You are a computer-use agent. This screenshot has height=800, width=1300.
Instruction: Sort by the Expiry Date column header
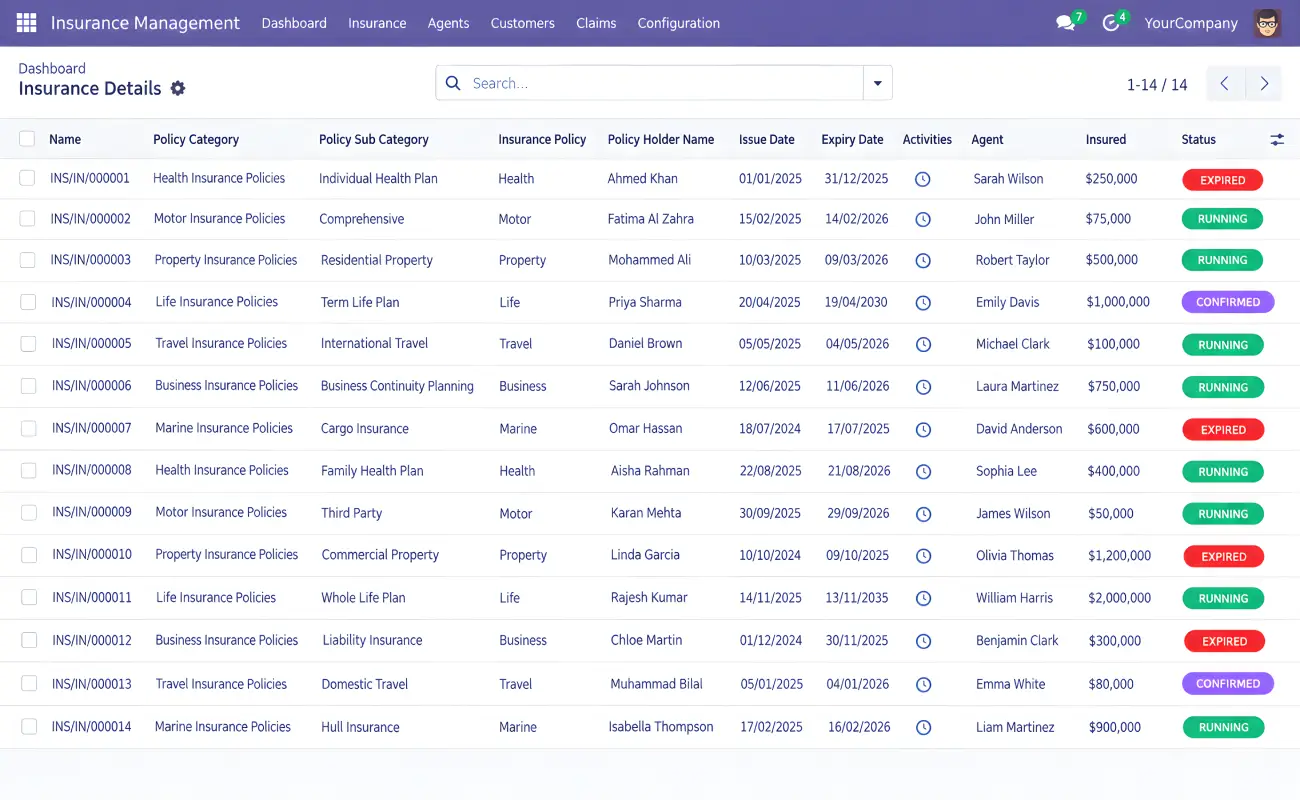[852, 140]
